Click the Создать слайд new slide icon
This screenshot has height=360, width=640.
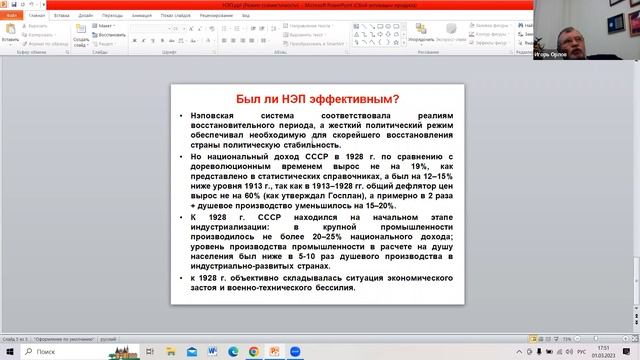click(x=81, y=29)
